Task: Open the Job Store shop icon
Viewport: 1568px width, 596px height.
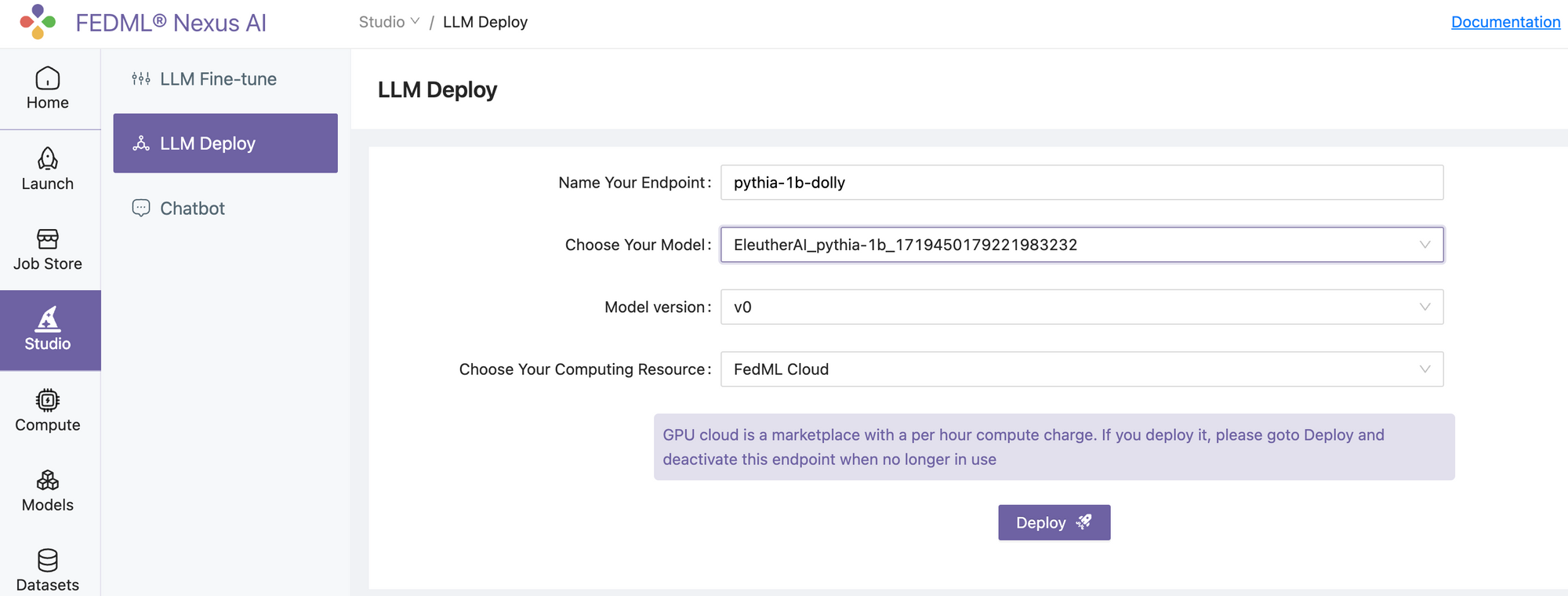Action: 48,238
